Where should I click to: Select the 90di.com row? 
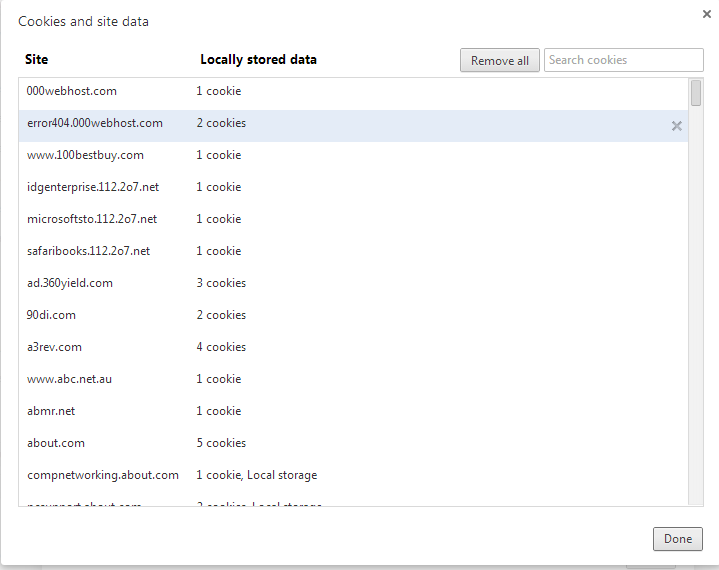(353, 318)
